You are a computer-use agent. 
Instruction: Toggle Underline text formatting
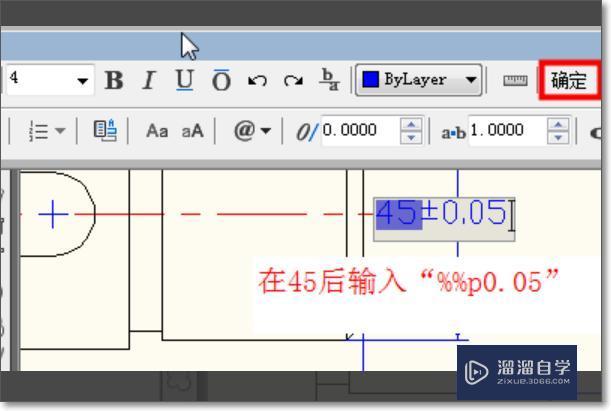[x=184, y=81]
